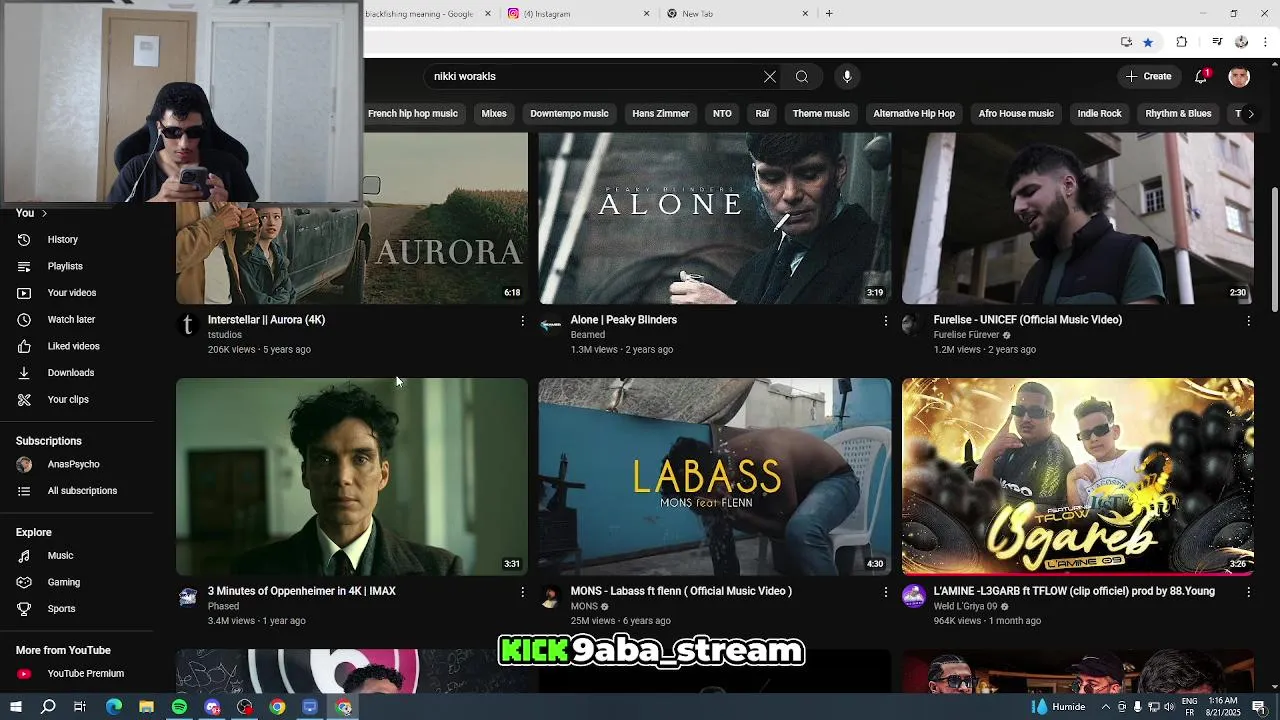Open Spotify from the Windows taskbar
1280x720 pixels.
[x=179, y=707]
